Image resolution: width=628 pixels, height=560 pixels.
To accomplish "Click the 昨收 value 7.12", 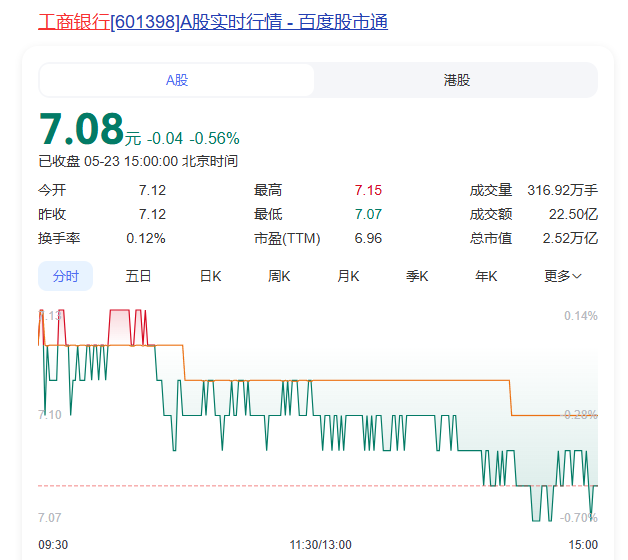I will pyautogui.click(x=152, y=214).
